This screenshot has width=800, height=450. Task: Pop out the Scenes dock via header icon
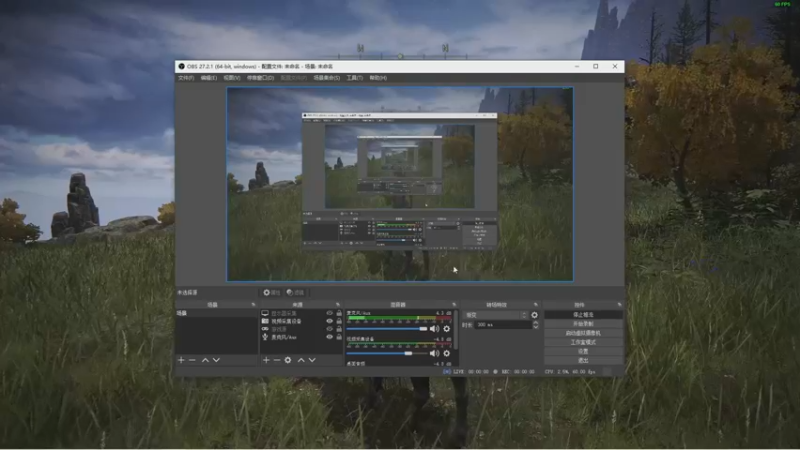(x=253, y=305)
